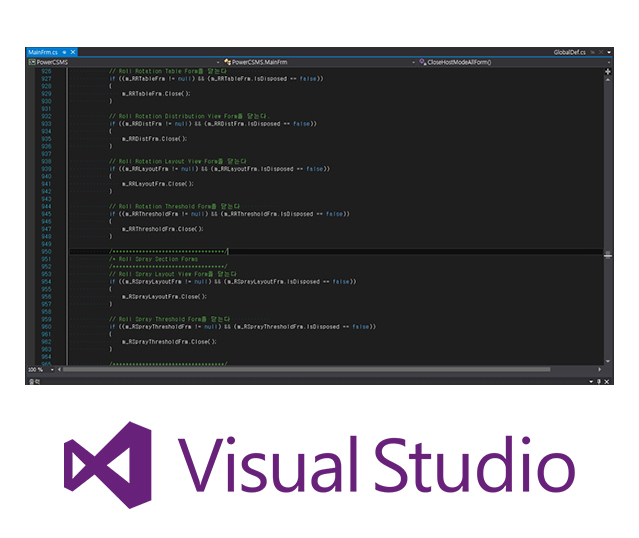Image resolution: width=639 pixels, height=538 pixels.
Task: Click the m_RRLayoutFrm.Close(); line
Action: (x=158, y=184)
